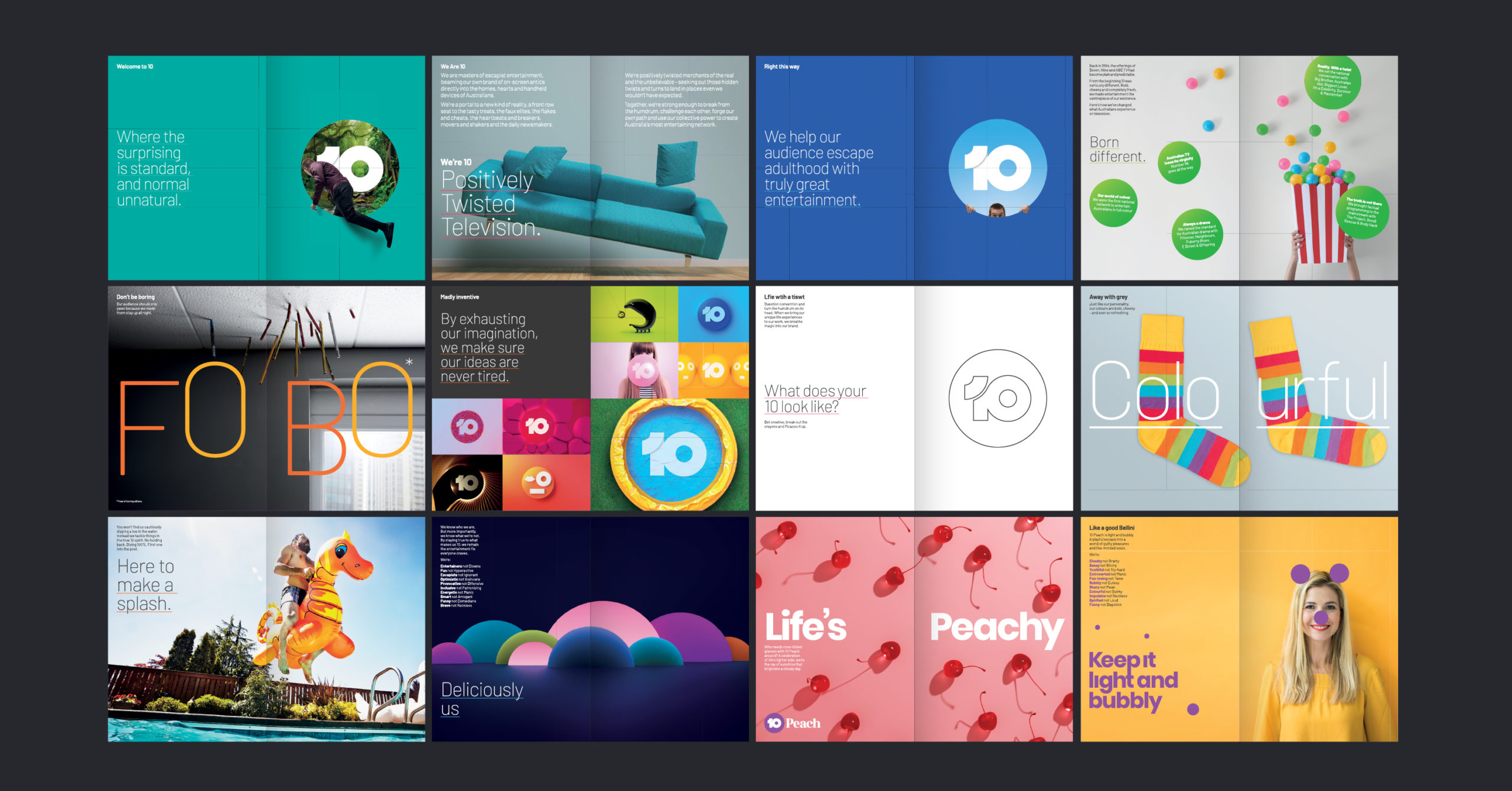Click the sky-blue 10 logo circle
The image size is (1512, 791).
click(x=997, y=168)
